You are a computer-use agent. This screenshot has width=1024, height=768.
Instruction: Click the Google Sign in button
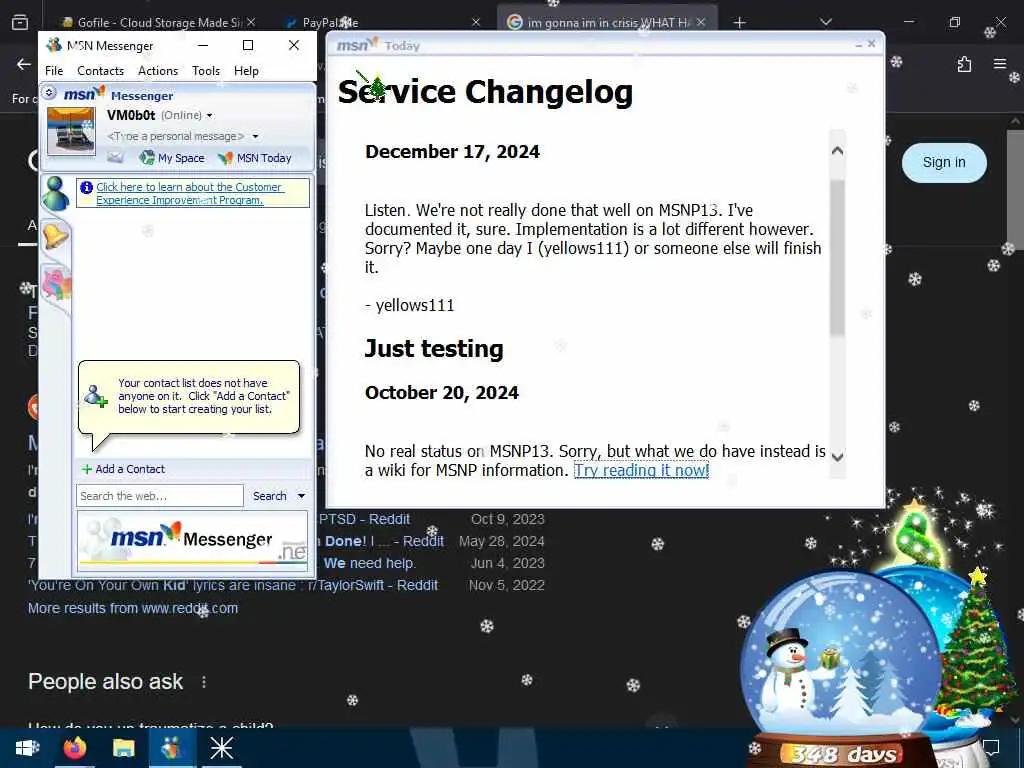(944, 163)
